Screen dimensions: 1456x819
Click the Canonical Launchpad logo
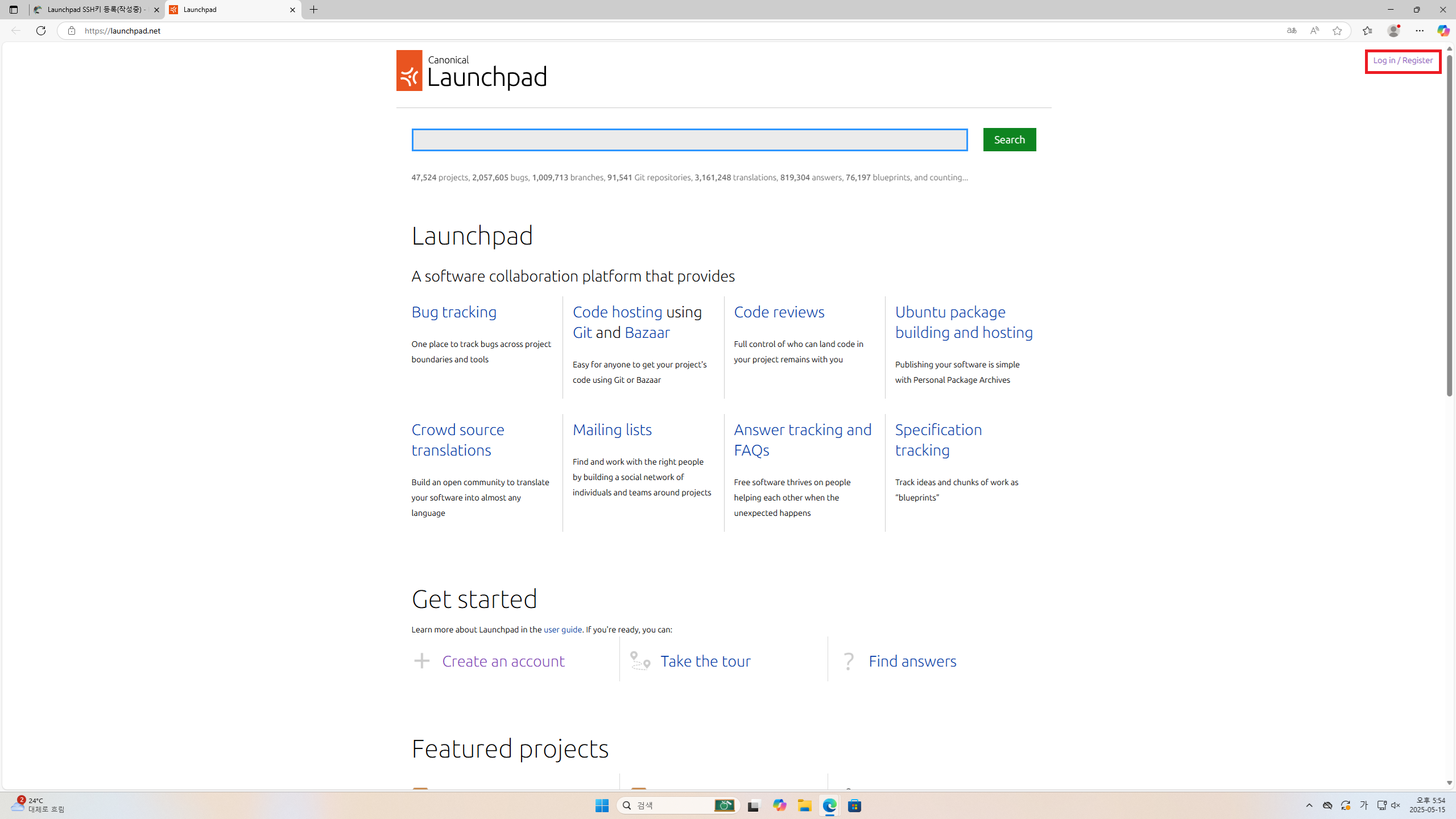[471, 71]
